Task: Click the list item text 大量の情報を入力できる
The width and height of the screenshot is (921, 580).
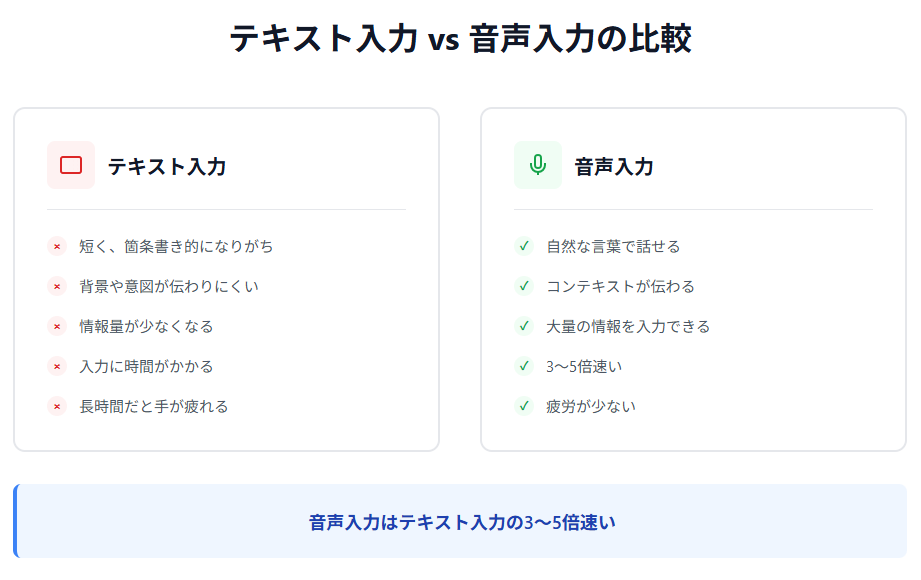Action: point(628,326)
